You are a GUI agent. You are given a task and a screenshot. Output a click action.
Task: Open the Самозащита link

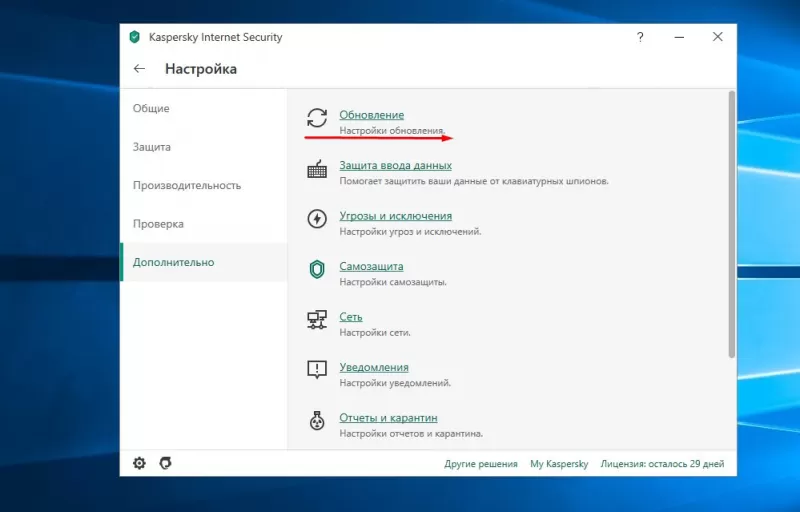click(x=371, y=266)
